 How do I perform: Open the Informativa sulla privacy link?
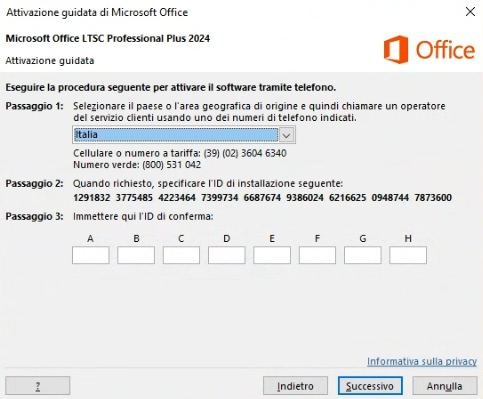click(x=422, y=361)
